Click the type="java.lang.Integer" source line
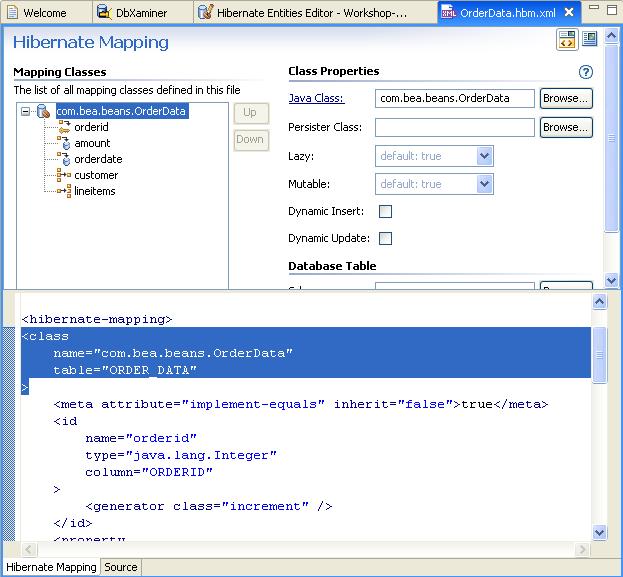Screen dimensions: 623x577 point(181,455)
